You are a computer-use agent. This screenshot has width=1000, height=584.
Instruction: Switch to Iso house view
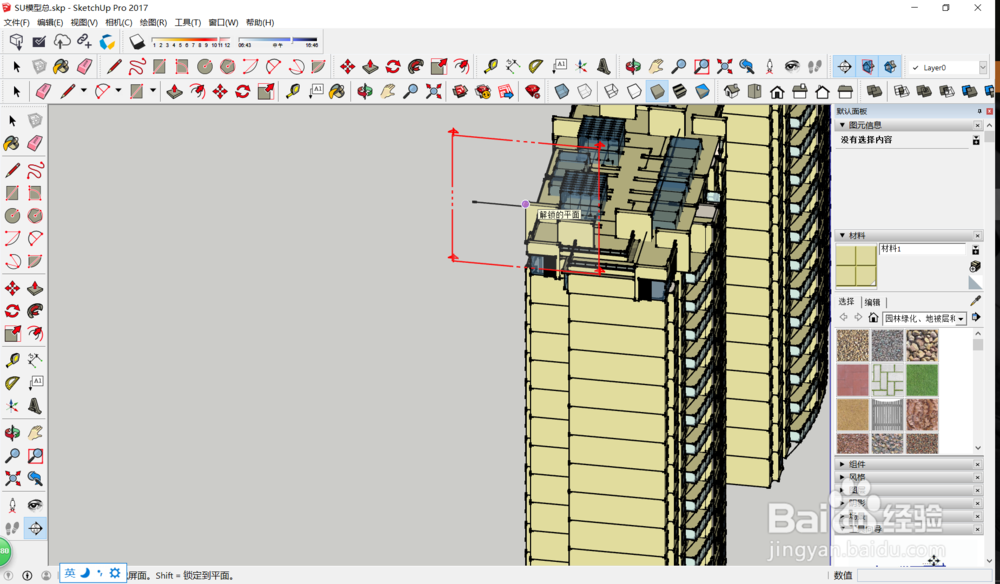732,92
